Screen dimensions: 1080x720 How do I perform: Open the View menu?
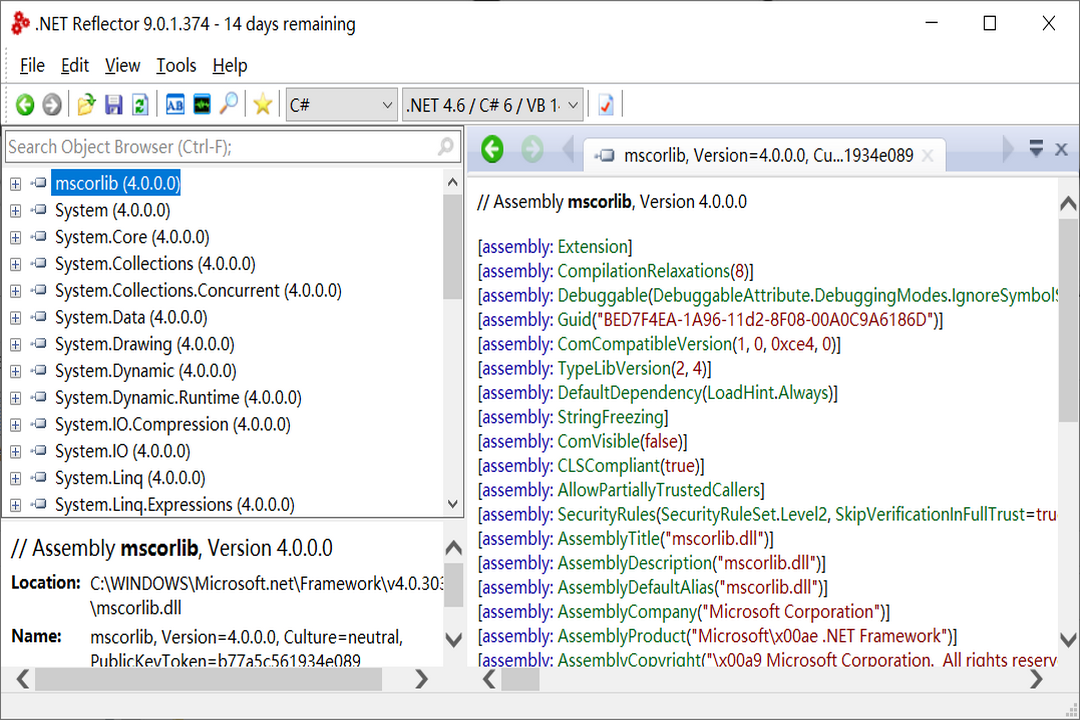tap(122, 66)
